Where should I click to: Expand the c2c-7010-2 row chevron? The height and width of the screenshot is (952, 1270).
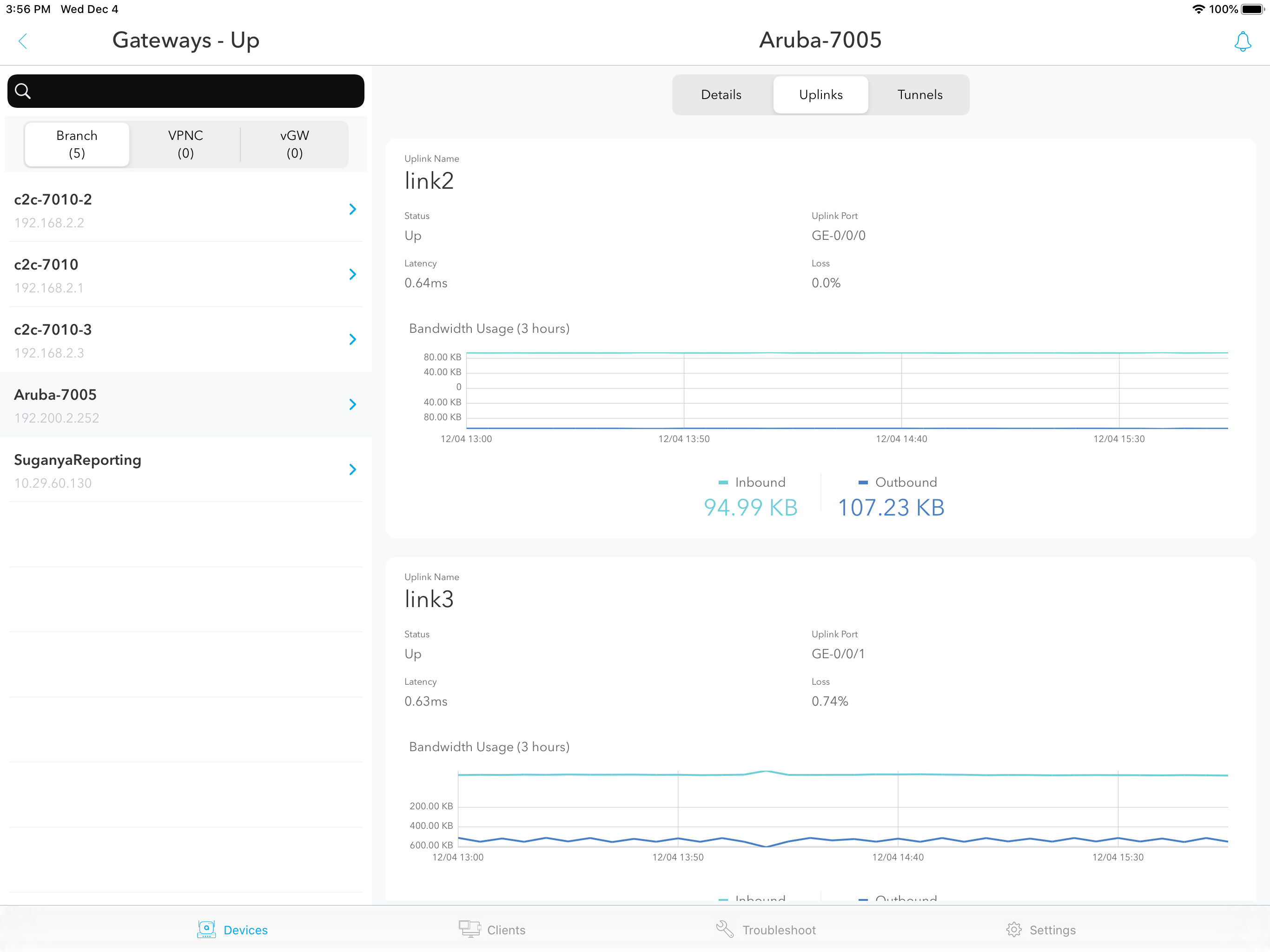click(x=352, y=209)
